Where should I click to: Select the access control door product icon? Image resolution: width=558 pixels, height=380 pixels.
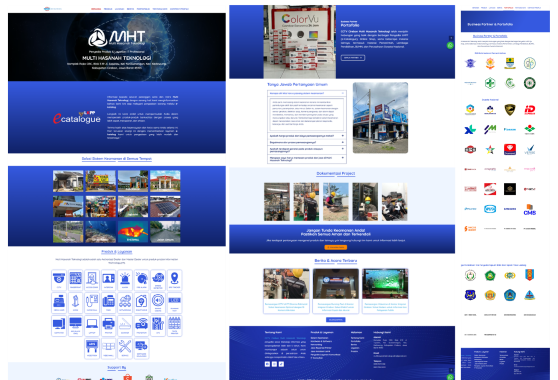(92, 279)
